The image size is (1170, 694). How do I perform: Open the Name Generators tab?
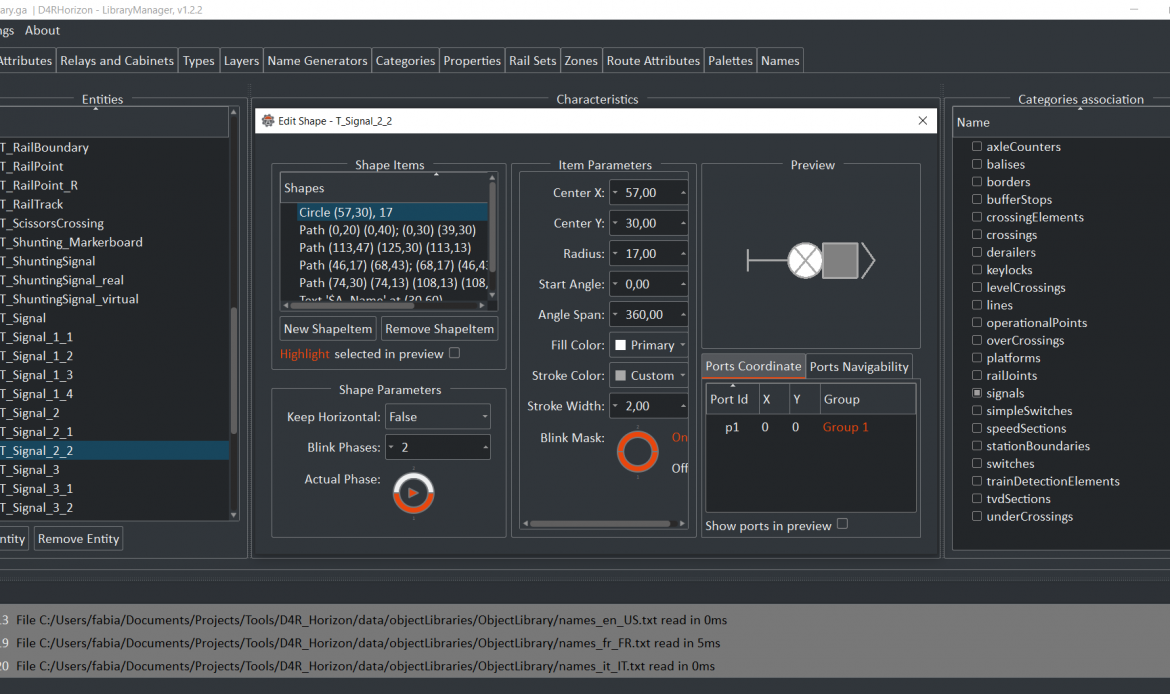(x=317, y=61)
